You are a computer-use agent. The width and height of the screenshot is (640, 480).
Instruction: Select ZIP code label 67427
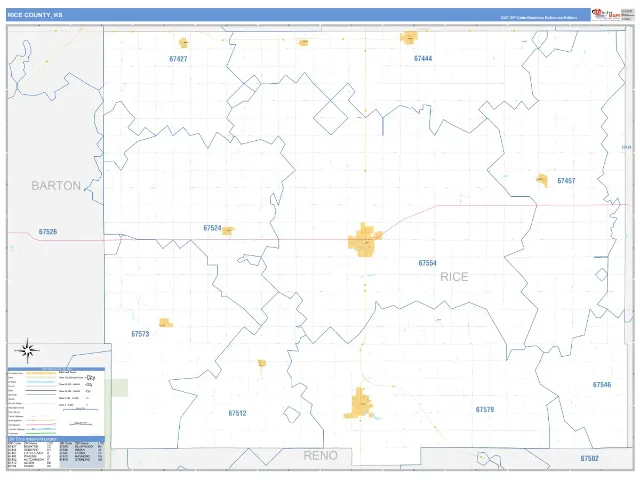[x=178, y=59]
